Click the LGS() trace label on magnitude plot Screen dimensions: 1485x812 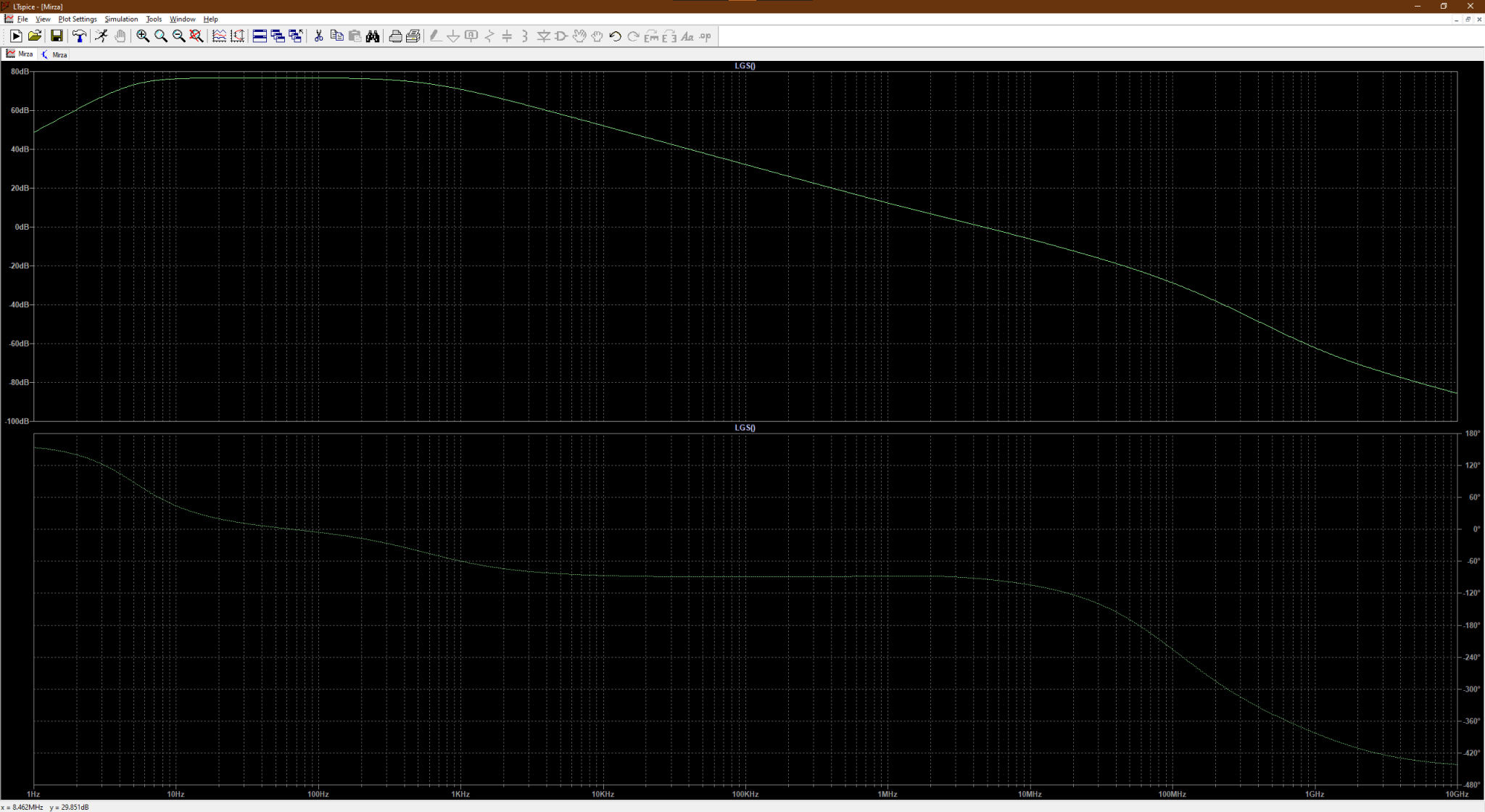[745, 66]
